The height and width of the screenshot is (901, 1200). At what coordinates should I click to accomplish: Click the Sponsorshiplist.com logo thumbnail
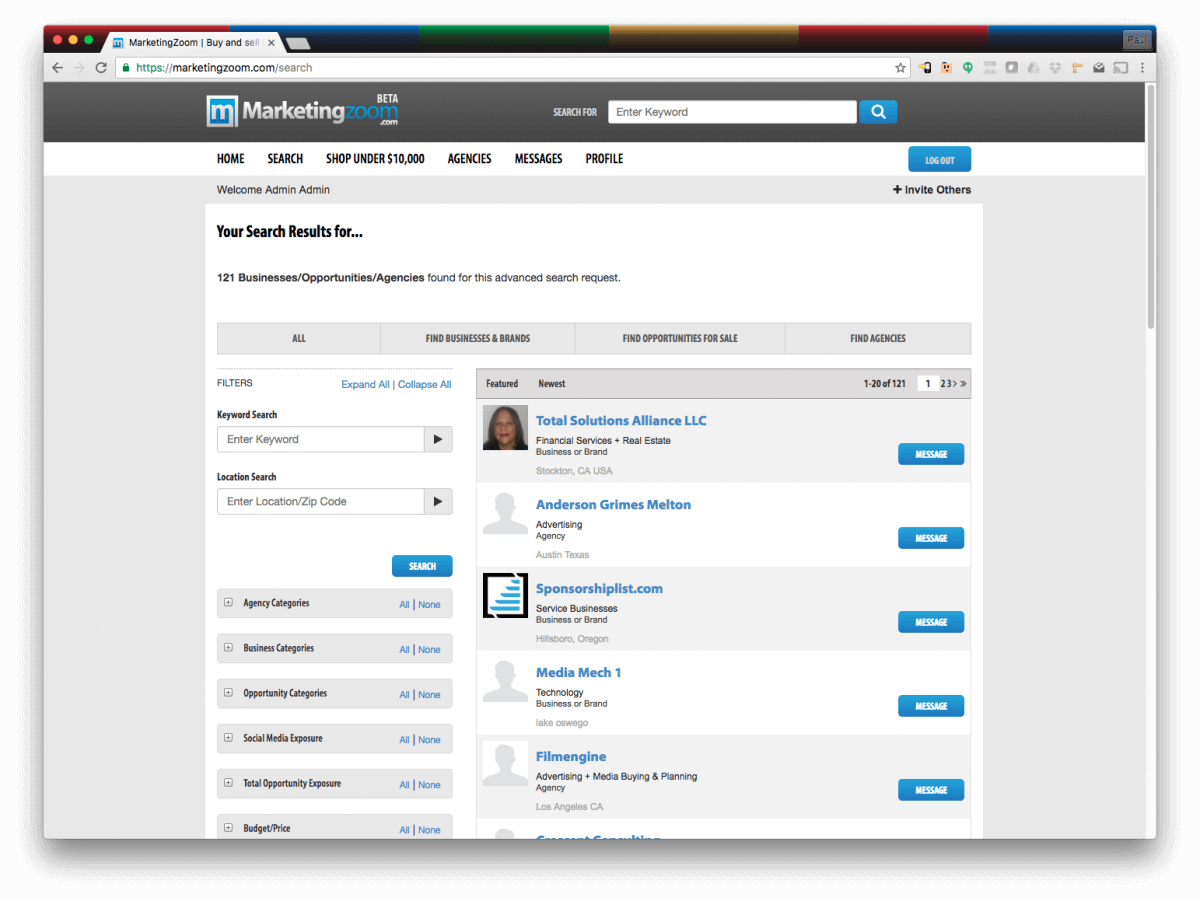tap(505, 595)
